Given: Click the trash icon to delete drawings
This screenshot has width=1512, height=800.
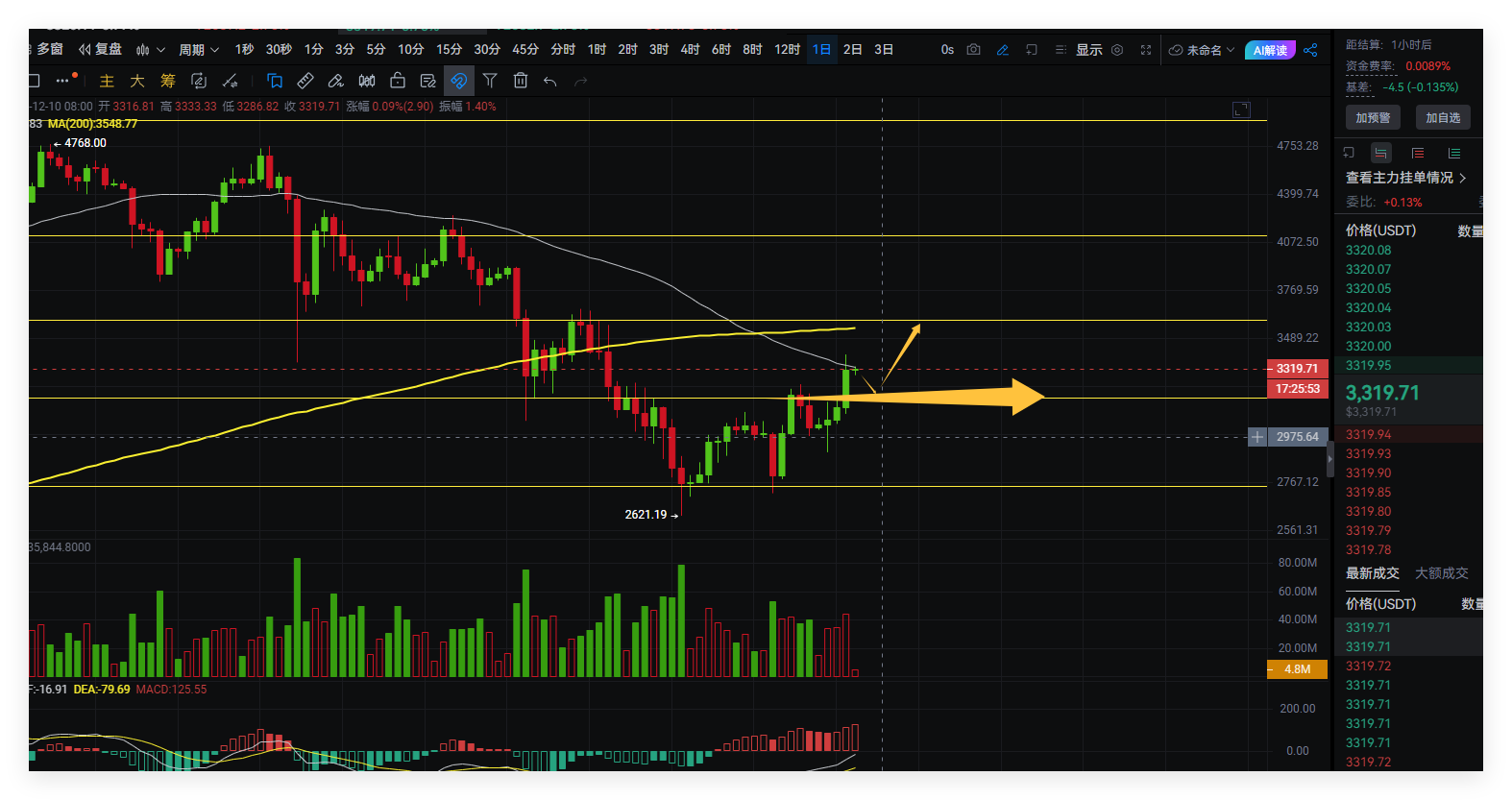Looking at the screenshot, I should (521, 81).
